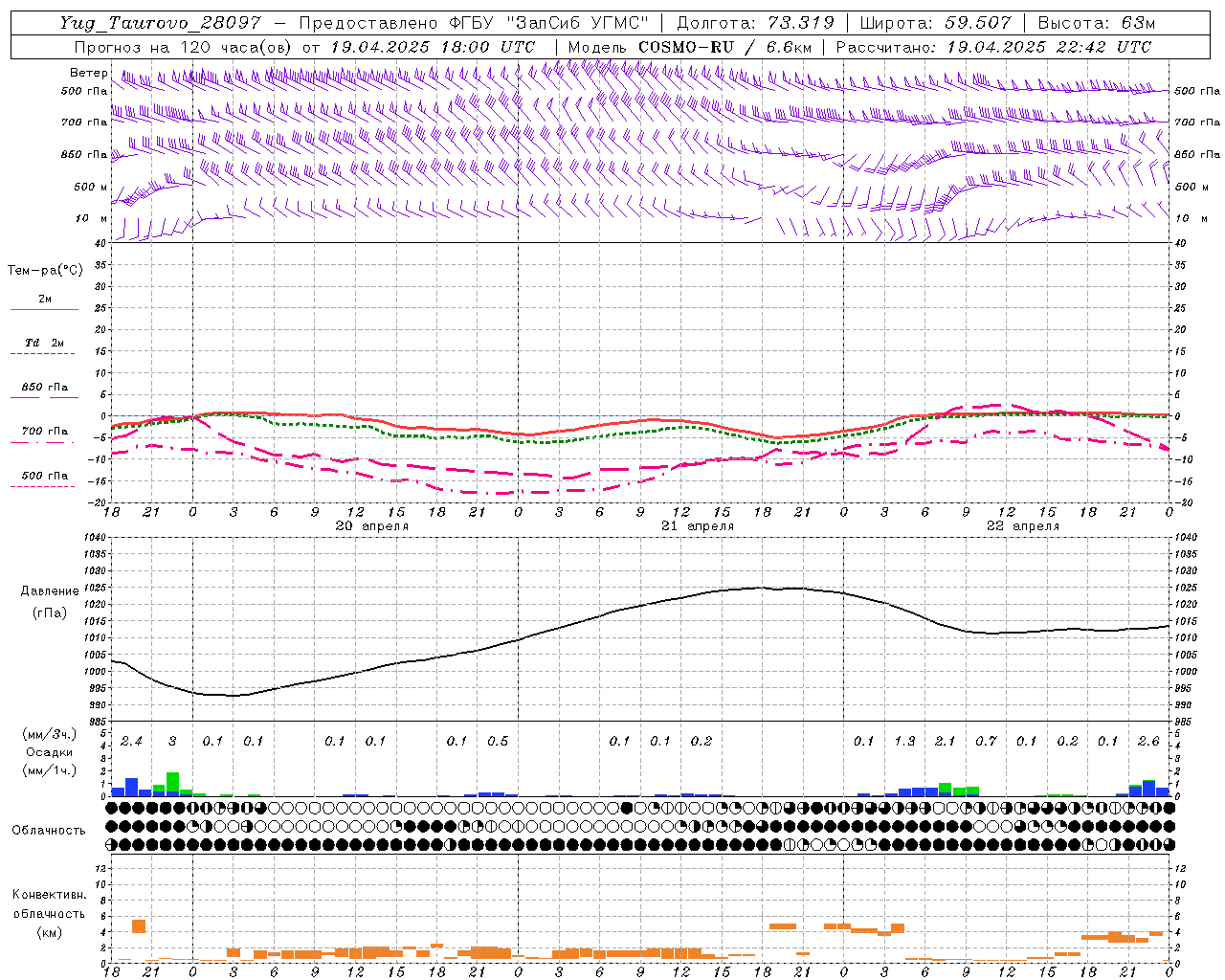Click the red solid 2м legend line
Viewport: 1225px width, 980px height.
coord(44,310)
